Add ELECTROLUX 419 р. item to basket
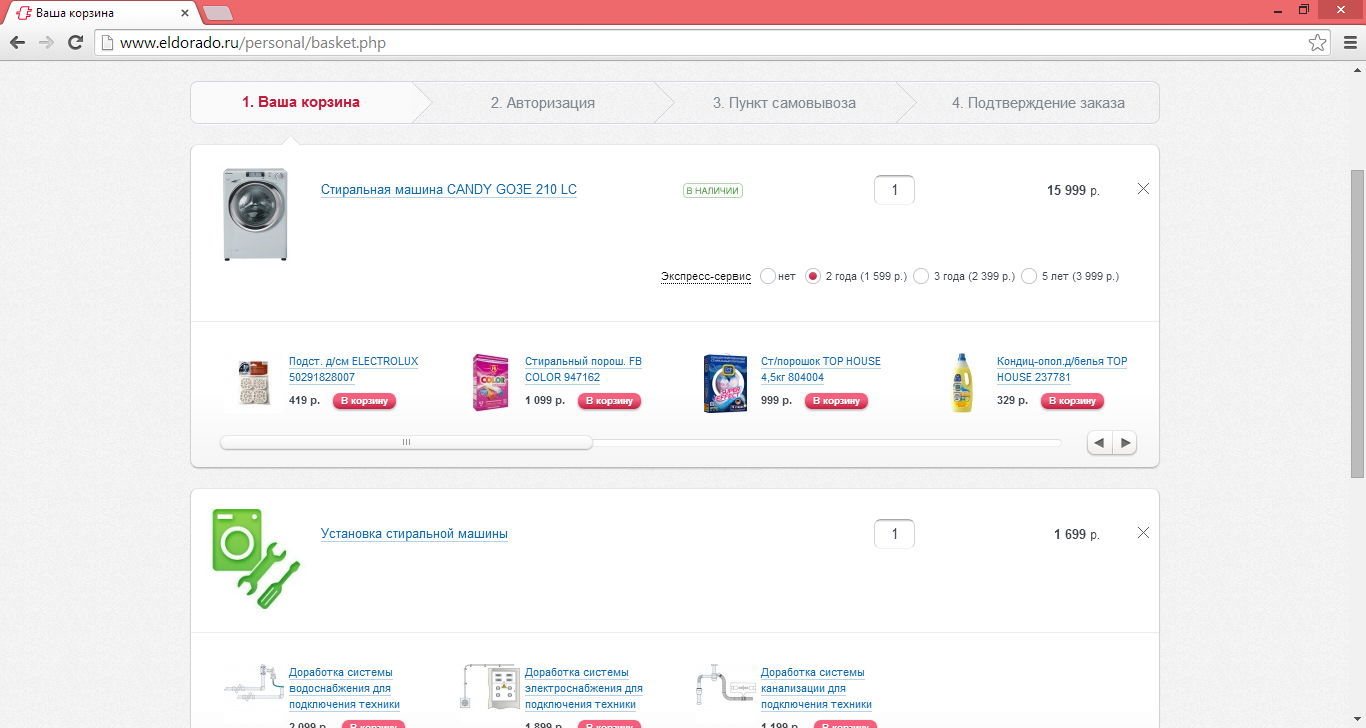This screenshot has height=728, width=1366. coord(364,401)
